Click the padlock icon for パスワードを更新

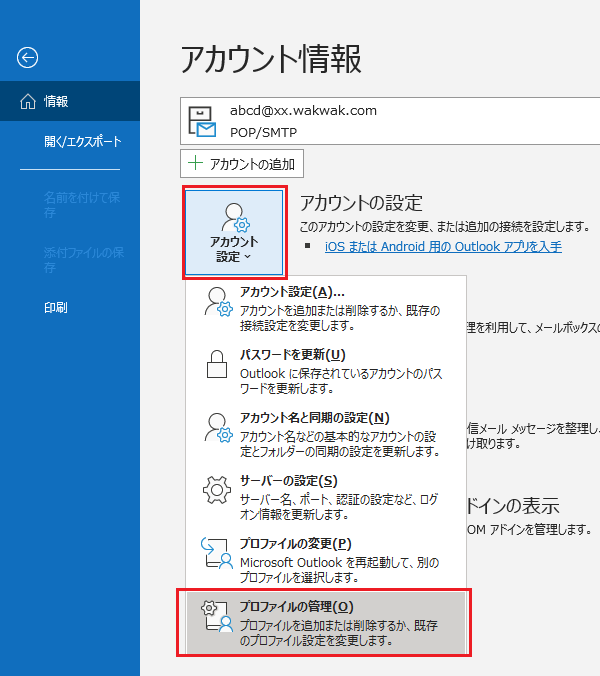pos(217,365)
